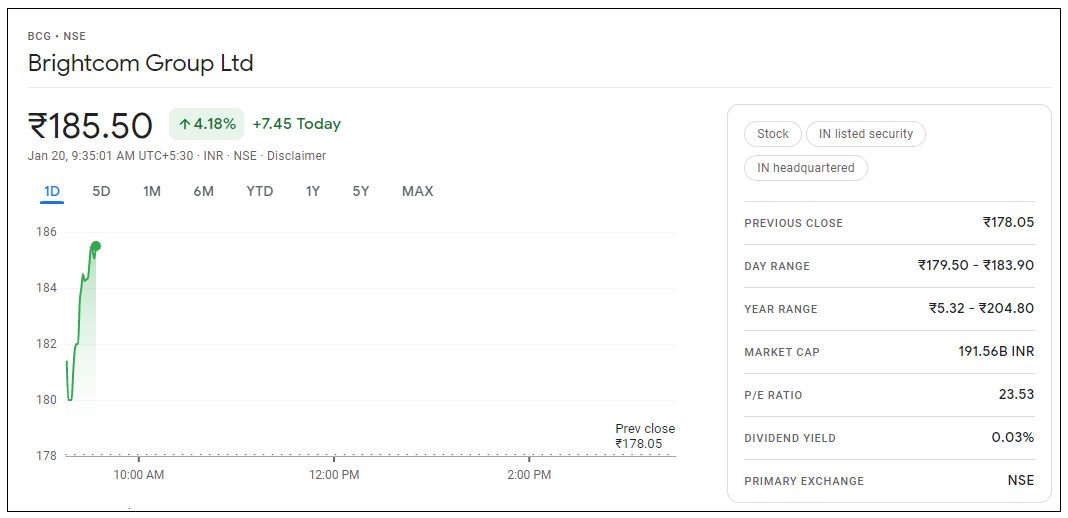Click the IN listed security chip

click(865, 134)
